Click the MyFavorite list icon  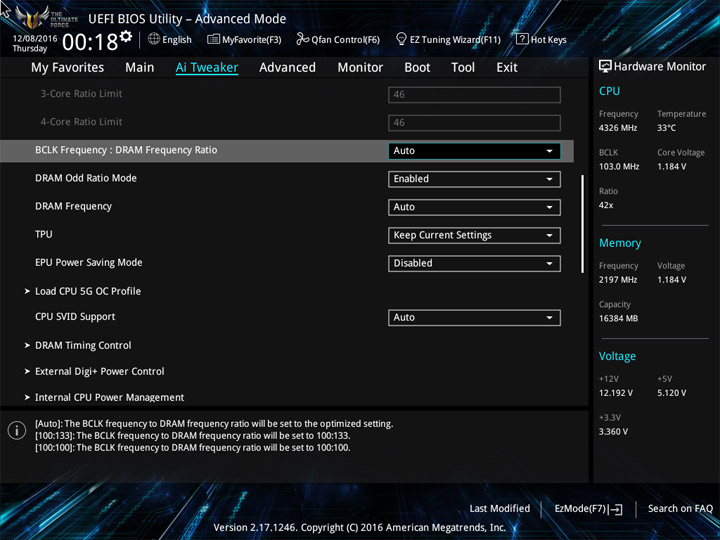pyautogui.click(x=213, y=39)
